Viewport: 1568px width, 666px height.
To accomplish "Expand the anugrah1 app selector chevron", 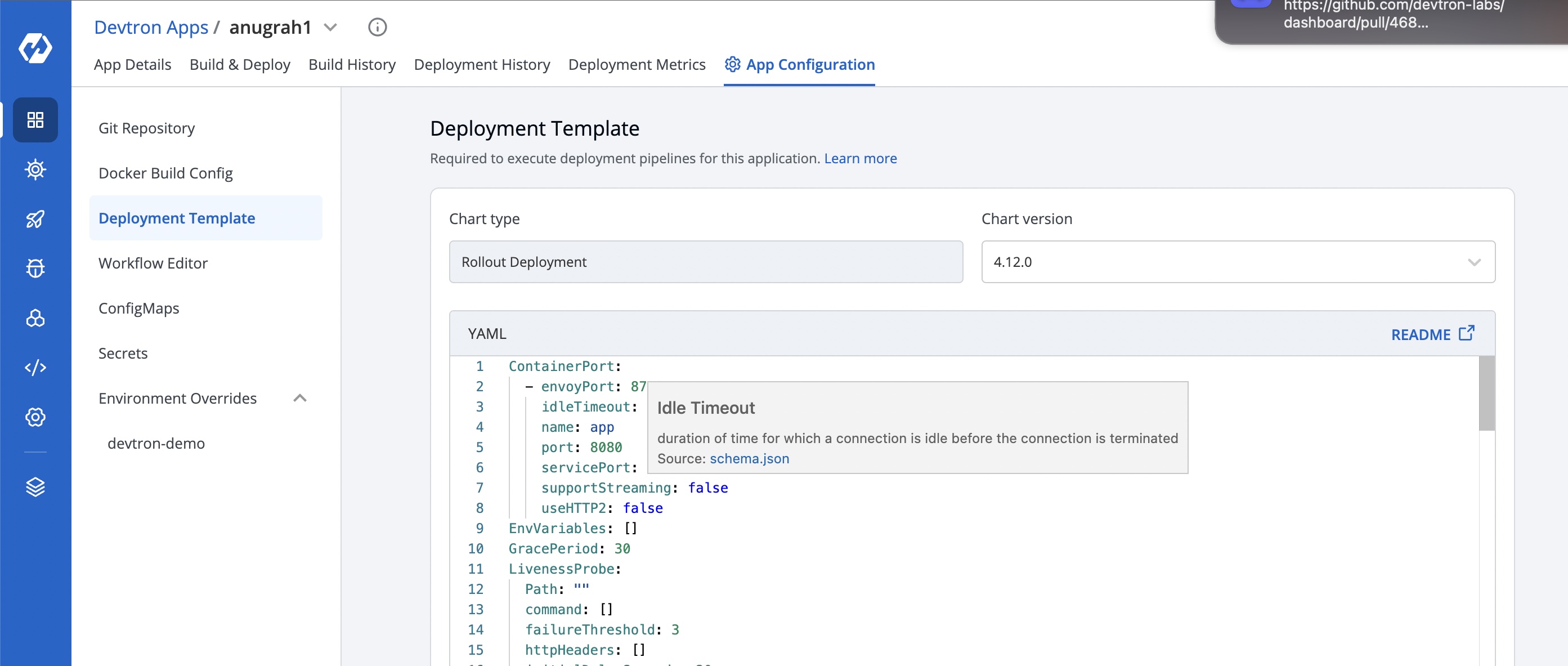I will (330, 28).
